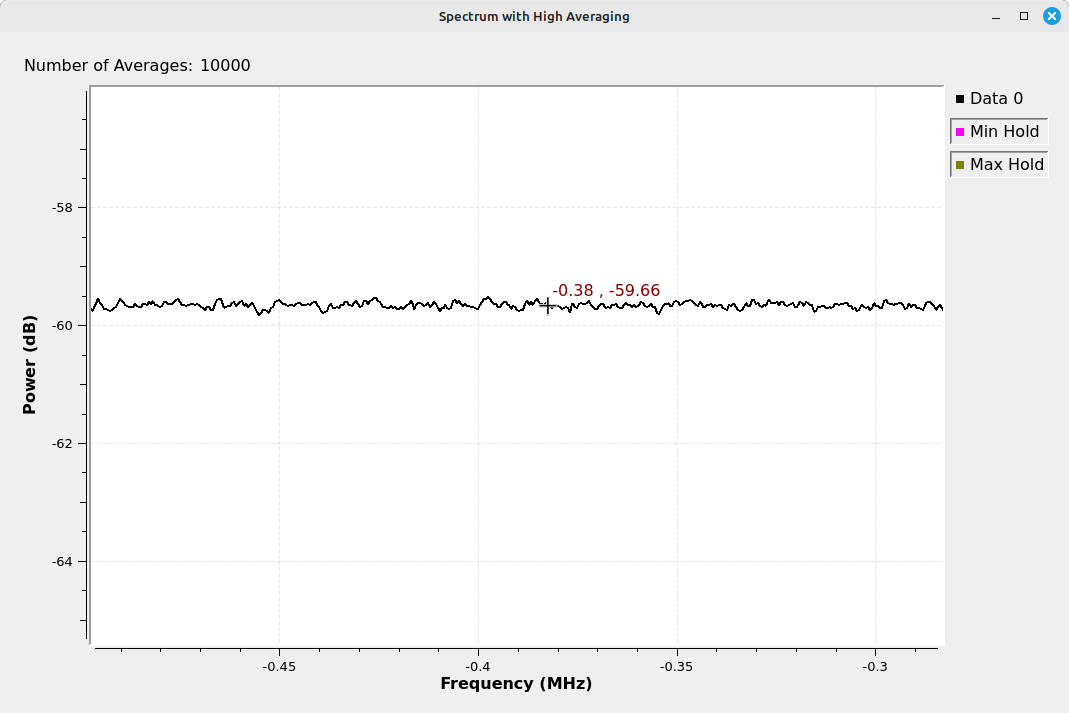
Task: Close the Spectrum window
Action: coord(1051,16)
